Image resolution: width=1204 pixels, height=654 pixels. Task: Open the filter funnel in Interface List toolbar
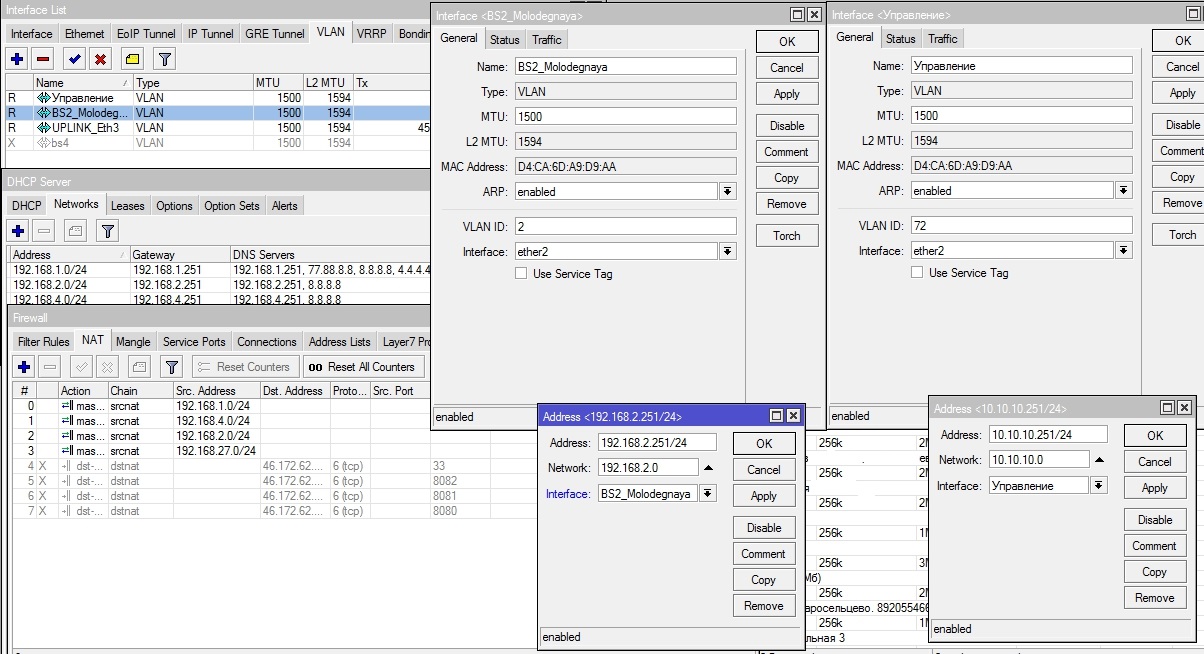coord(165,59)
